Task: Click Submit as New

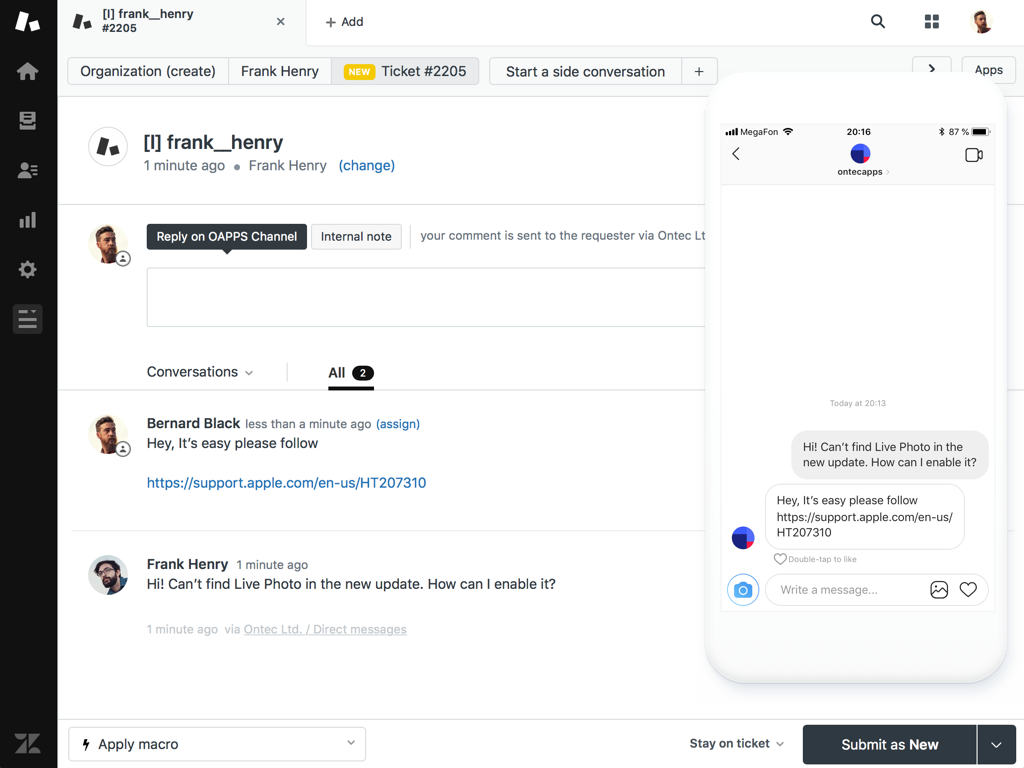Action: pos(888,744)
